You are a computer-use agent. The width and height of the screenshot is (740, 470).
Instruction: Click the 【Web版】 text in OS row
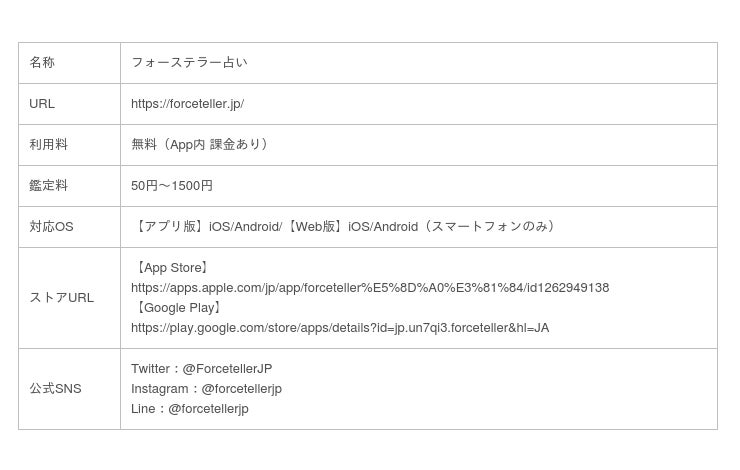(315, 227)
